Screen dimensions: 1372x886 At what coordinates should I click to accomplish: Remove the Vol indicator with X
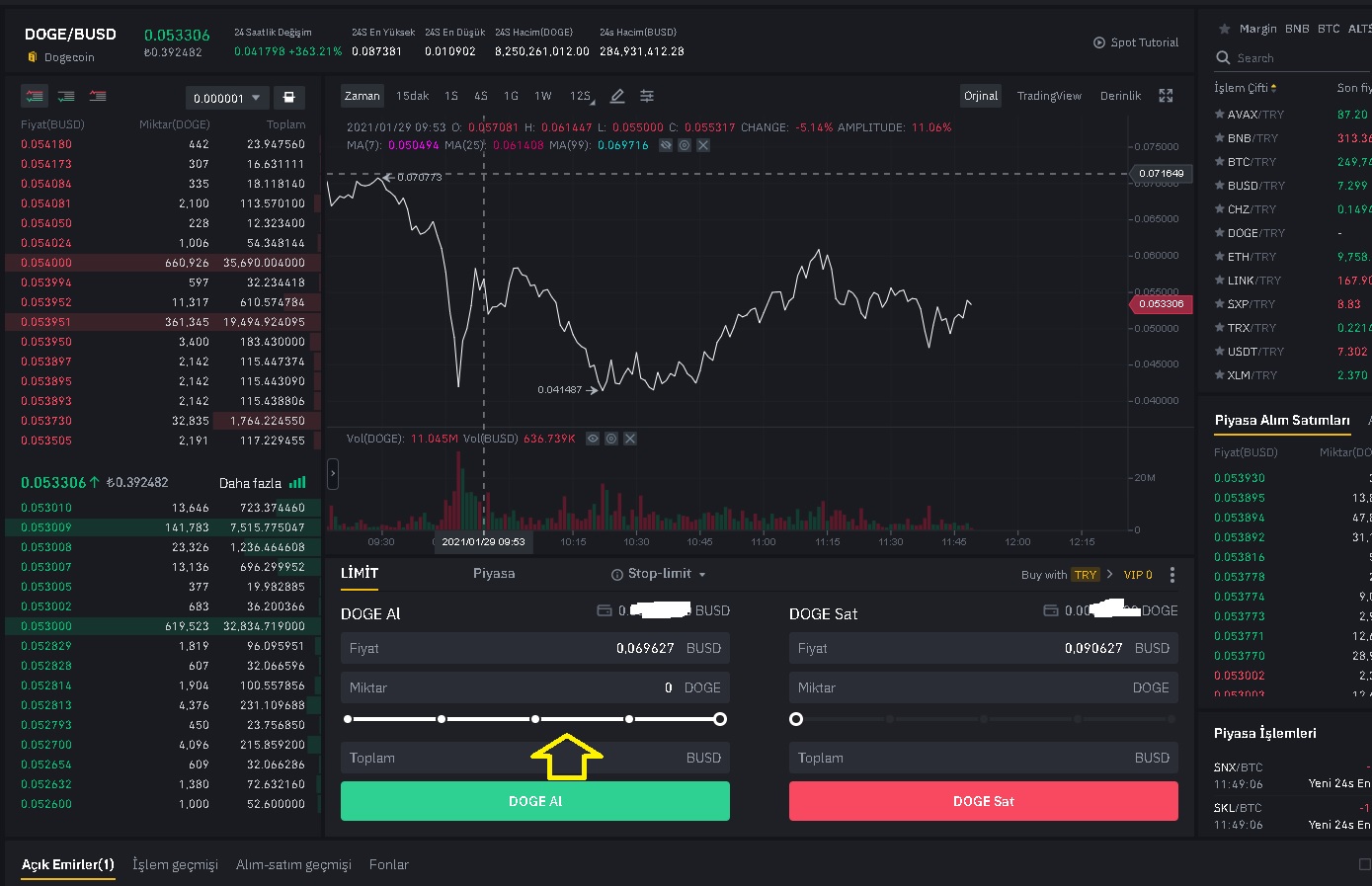pos(630,439)
